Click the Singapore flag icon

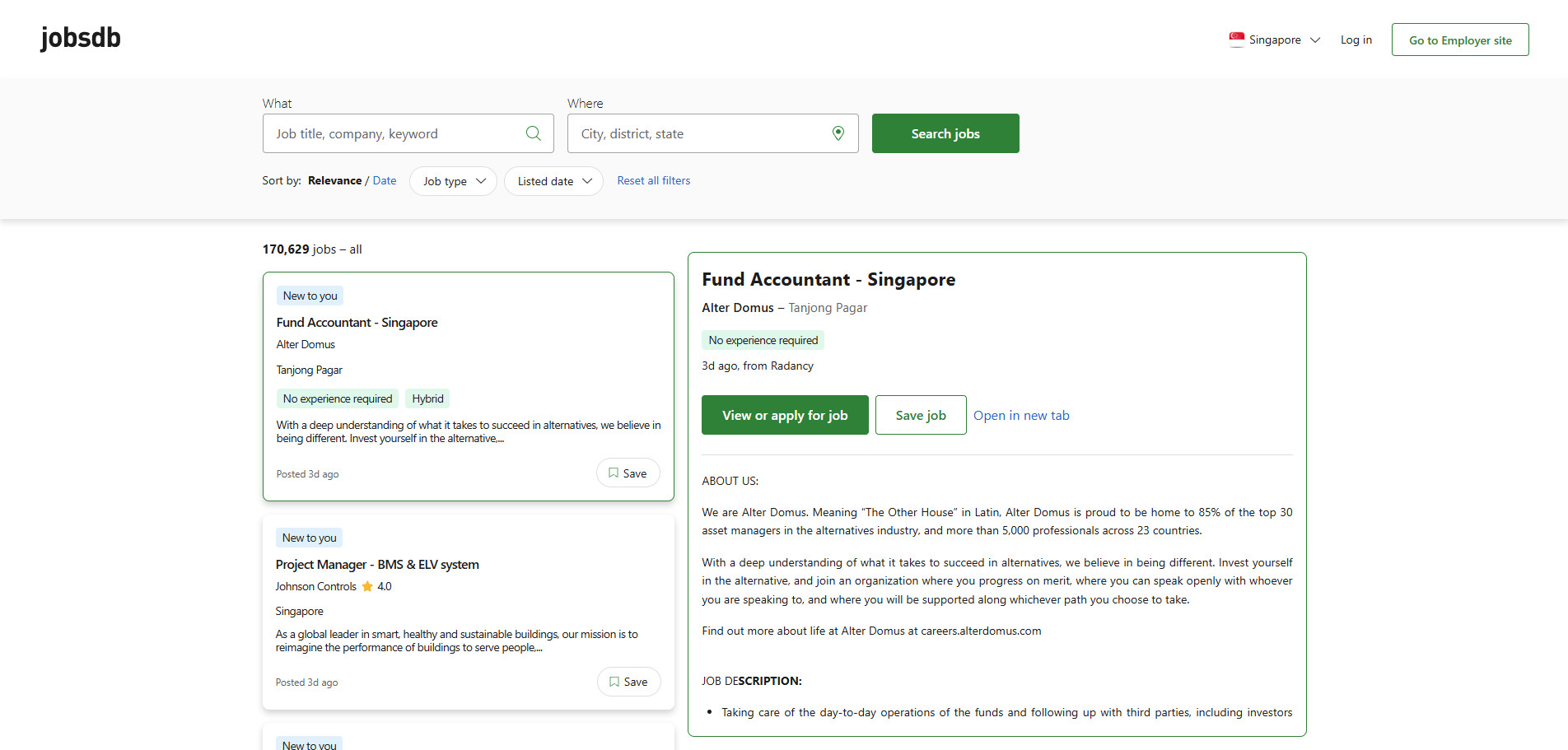(x=1237, y=40)
